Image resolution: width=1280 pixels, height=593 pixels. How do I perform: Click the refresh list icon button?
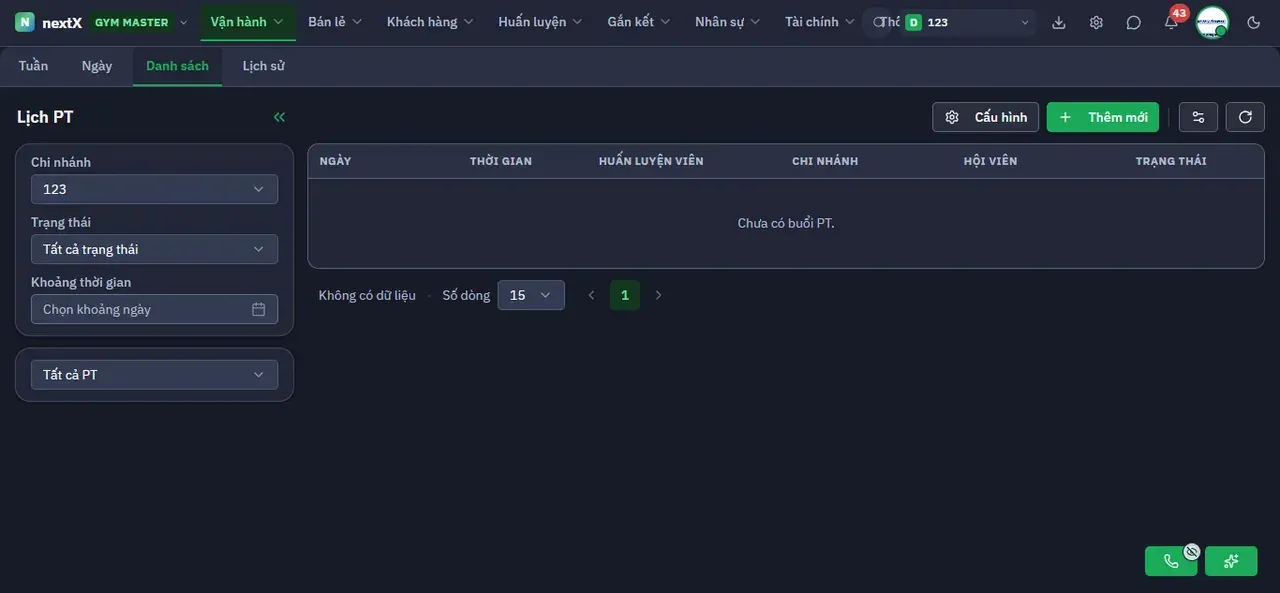click(x=1245, y=117)
